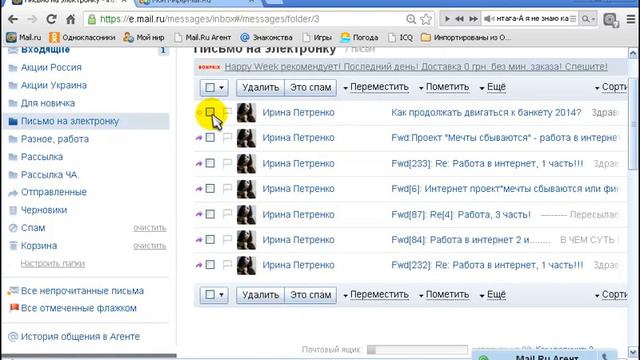Skip to the previous track in music toolbar
This screenshot has width=640, height=360.
(x=459, y=19)
